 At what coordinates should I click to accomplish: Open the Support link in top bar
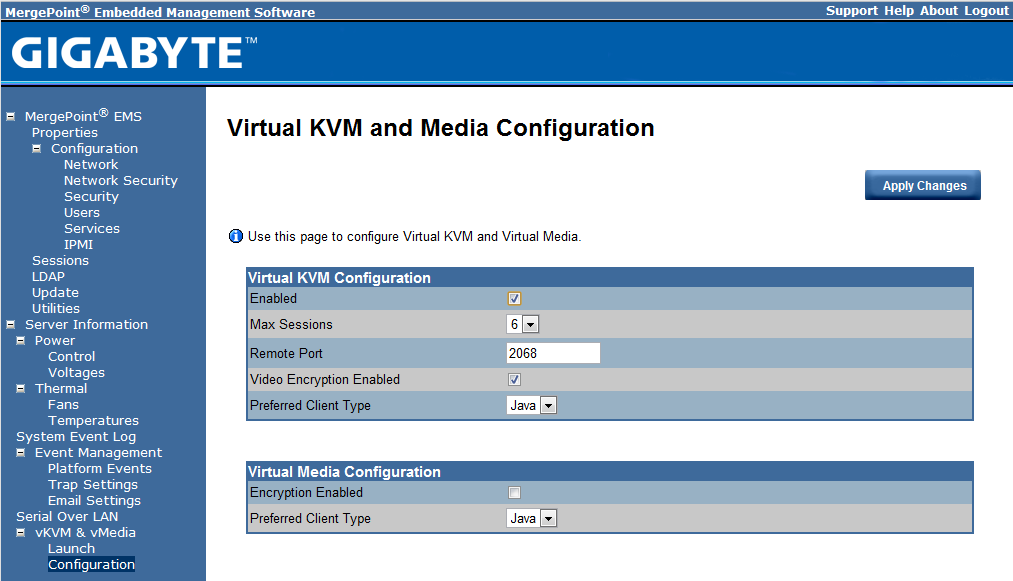tap(851, 11)
